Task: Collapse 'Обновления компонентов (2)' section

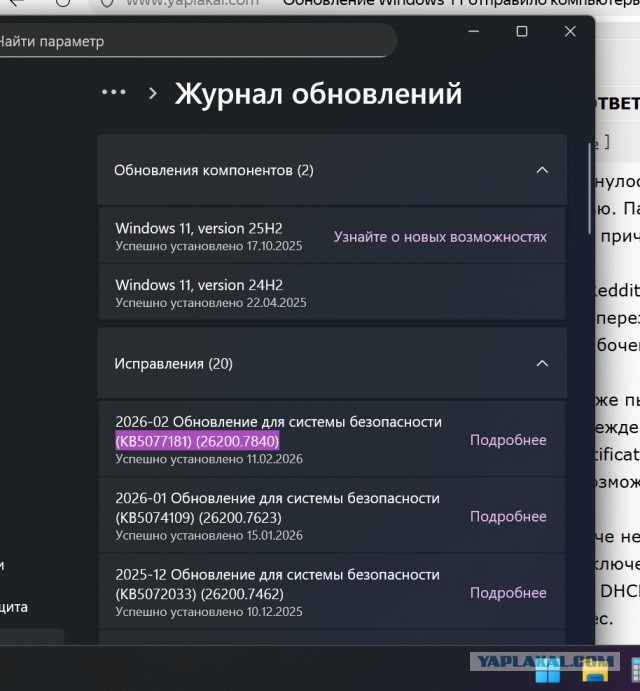Action: click(x=542, y=170)
